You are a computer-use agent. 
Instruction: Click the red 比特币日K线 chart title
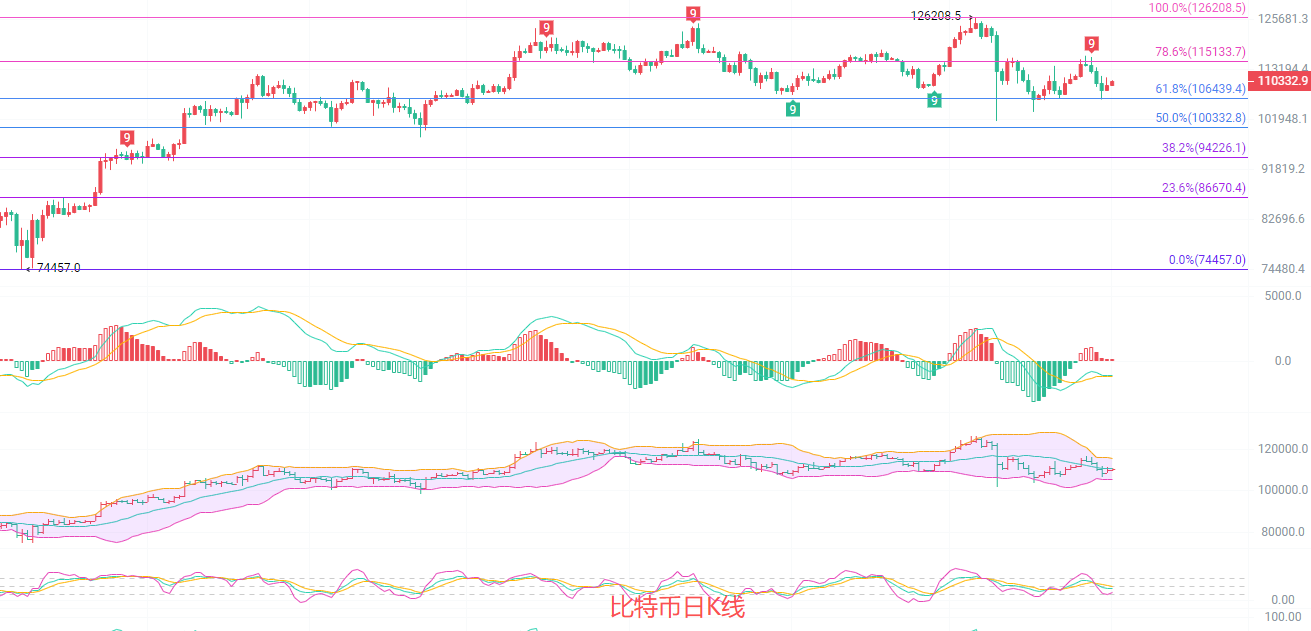pyautogui.click(x=677, y=607)
